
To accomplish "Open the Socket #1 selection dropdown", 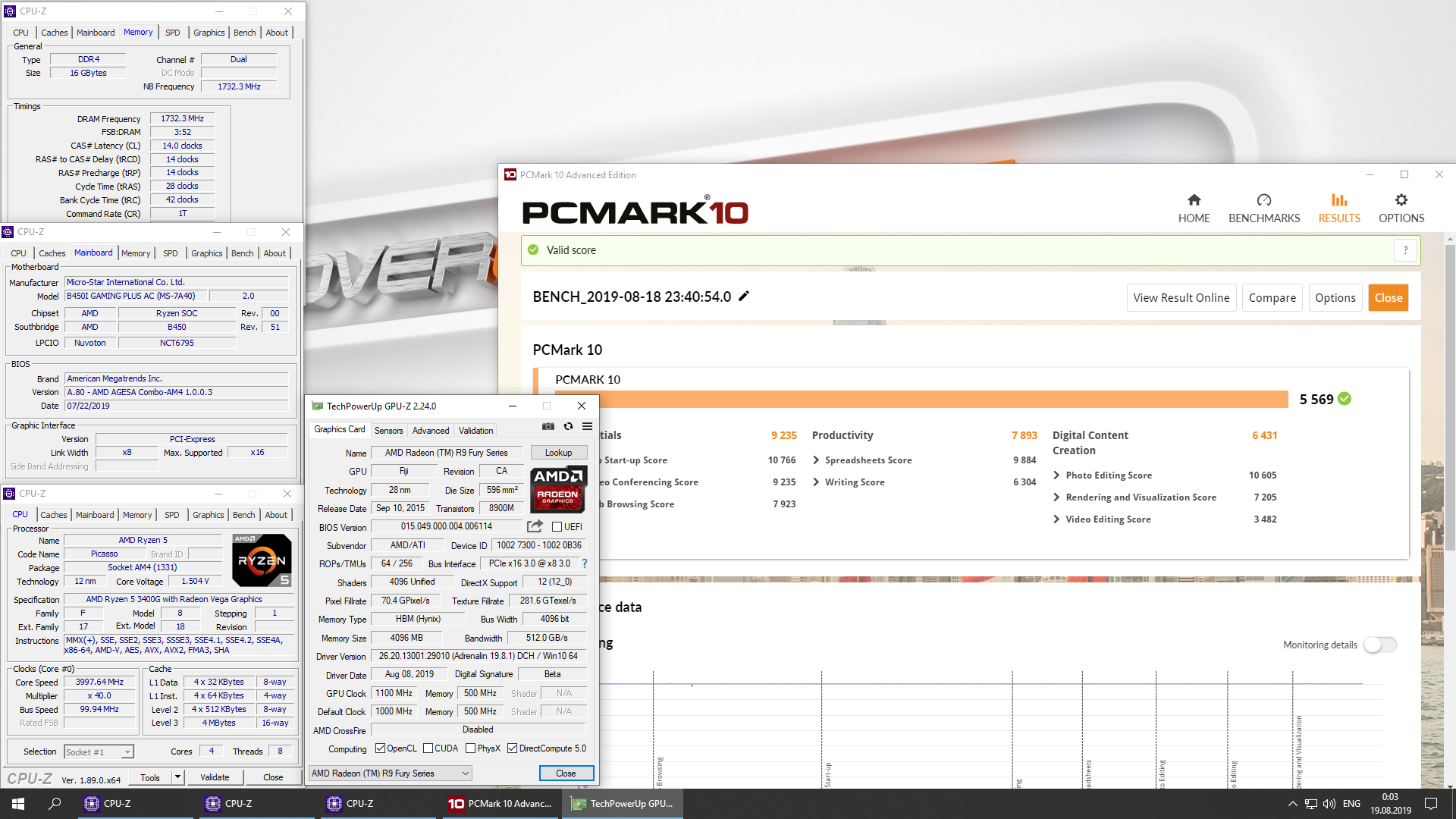I will coord(99,752).
